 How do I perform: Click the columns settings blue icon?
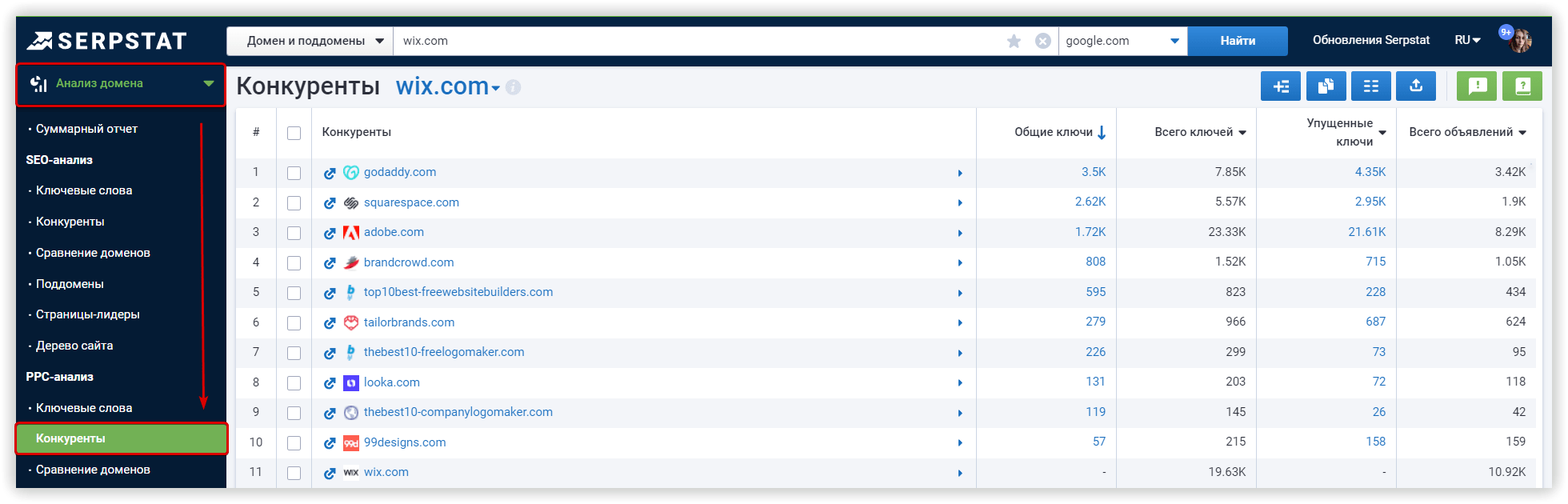click(x=1371, y=86)
